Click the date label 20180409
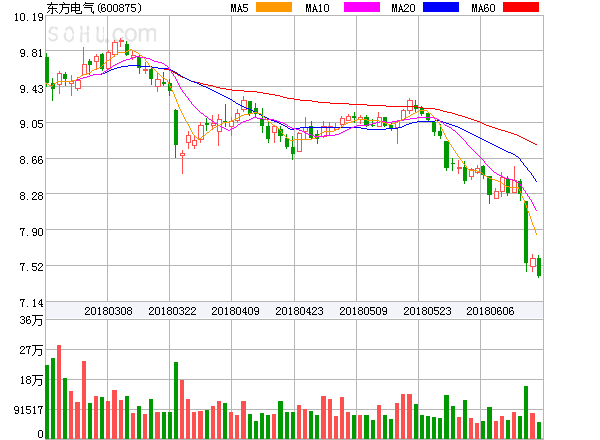Screen dimensions: 600x440 (x=235, y=311)
